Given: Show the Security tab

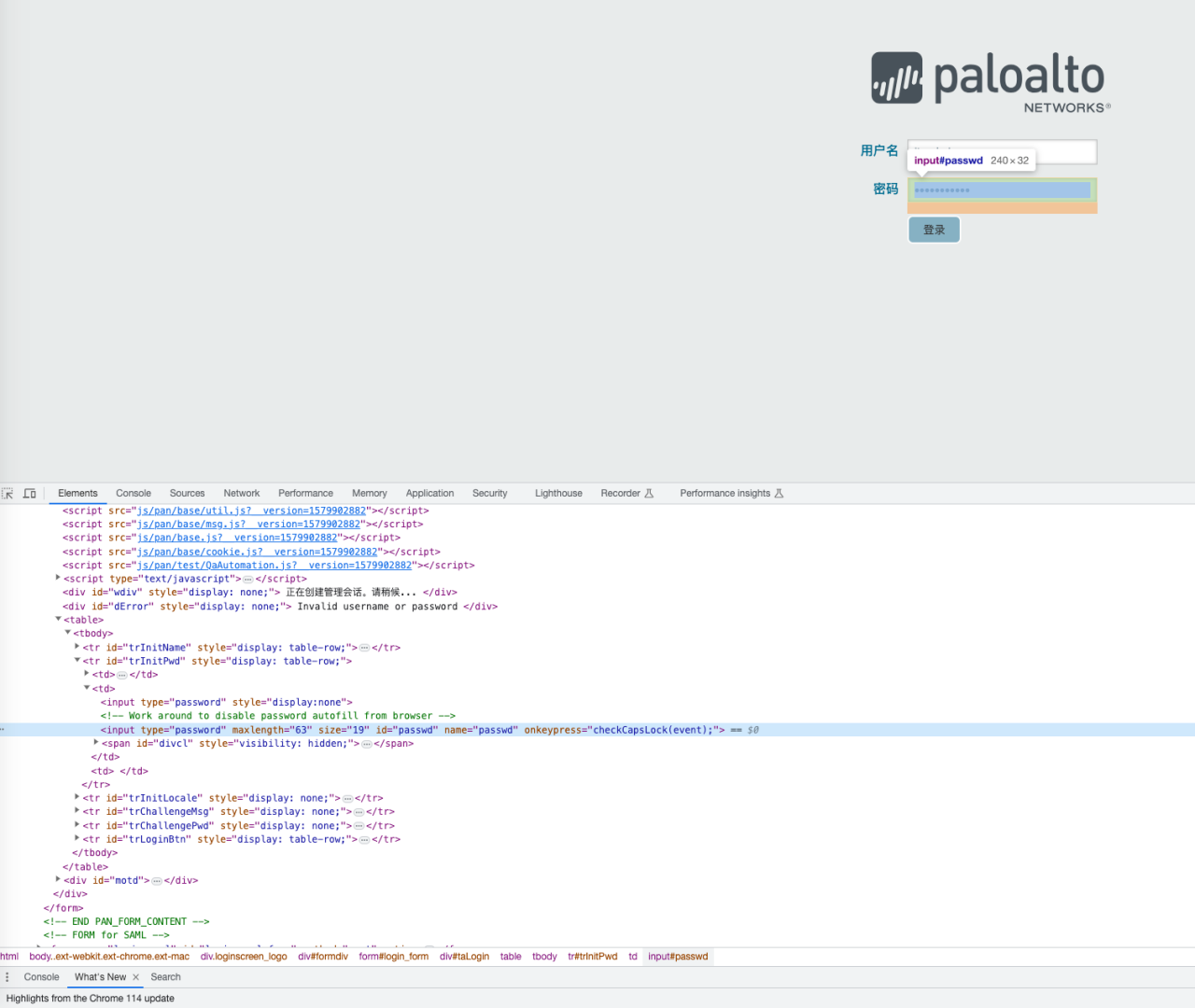Looking at the screenshot, I should (490, 494).
